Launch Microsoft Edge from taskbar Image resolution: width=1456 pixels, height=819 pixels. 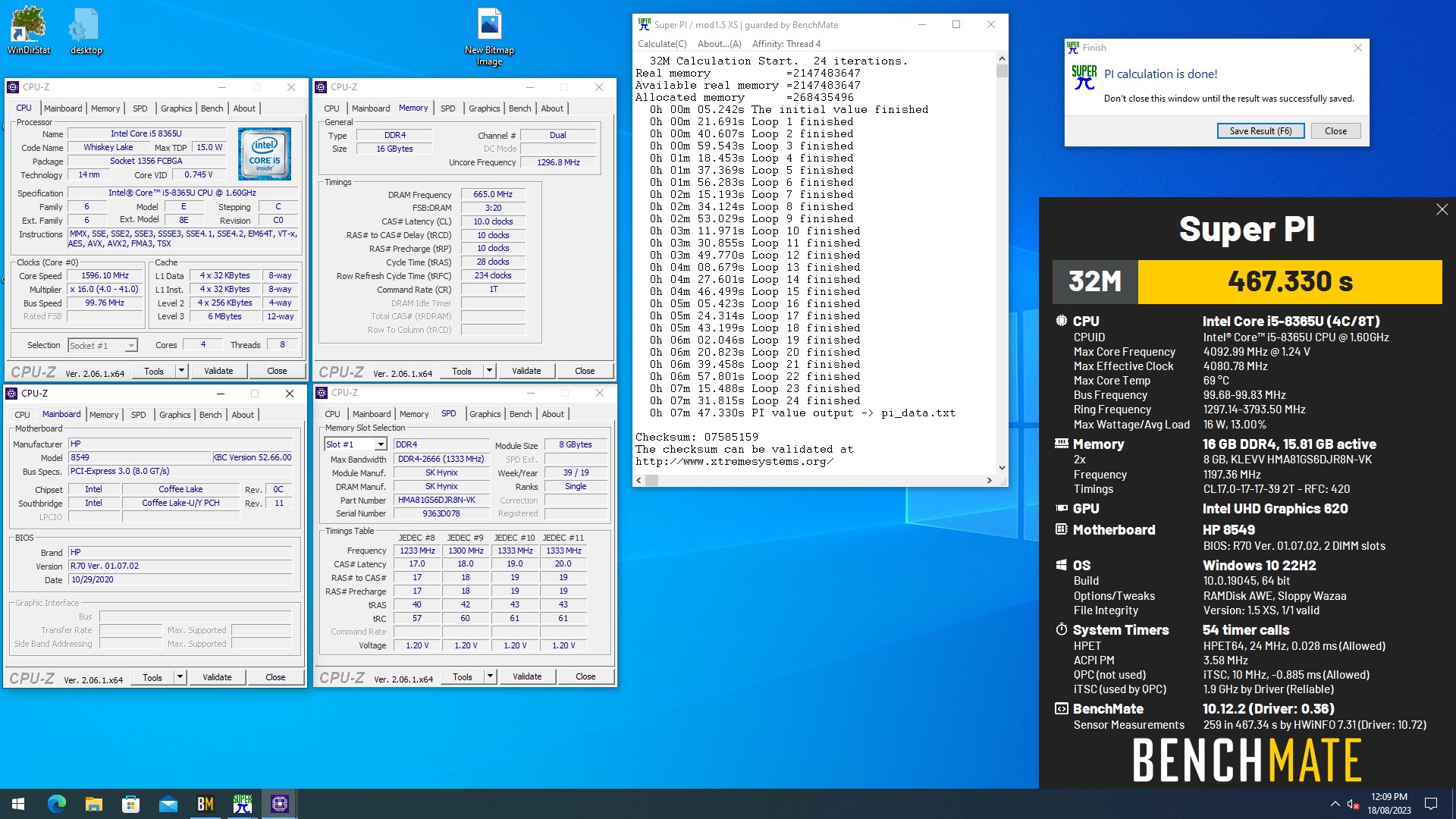pos(57,804)
